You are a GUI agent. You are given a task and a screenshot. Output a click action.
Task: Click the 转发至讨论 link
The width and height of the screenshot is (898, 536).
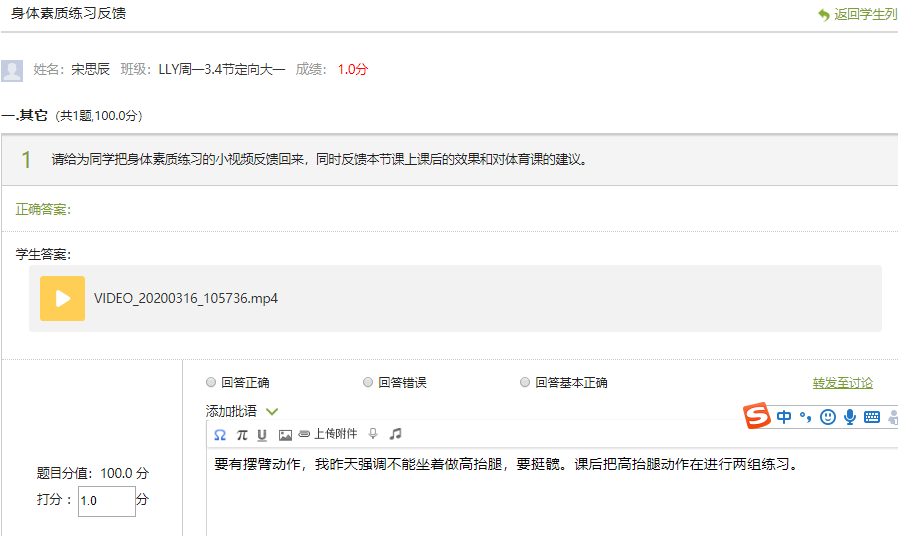[842, 383]
